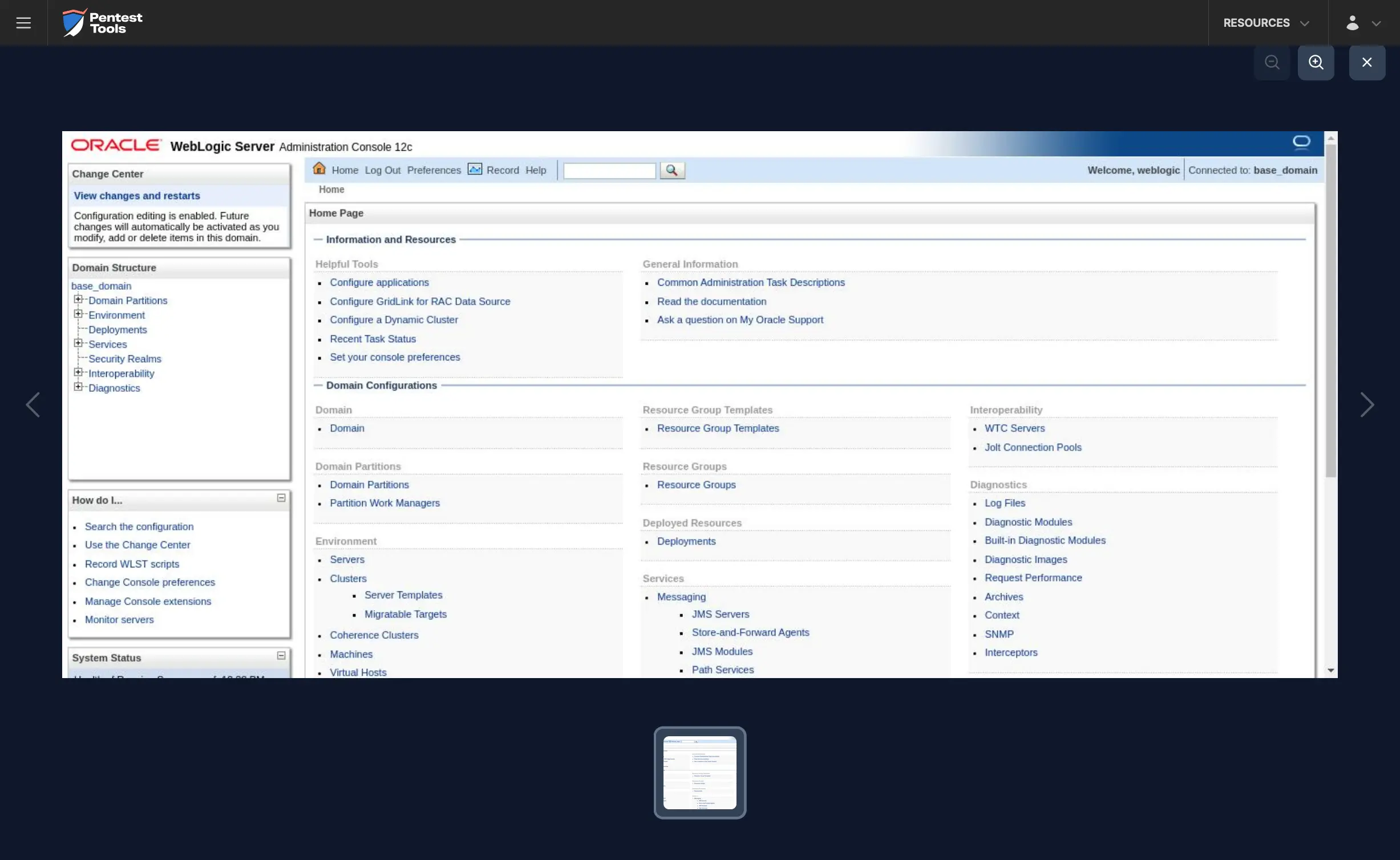This screenshot has height=860, width=1400.
Task: Click the Home toolbar link
Action: pos(345,170)
